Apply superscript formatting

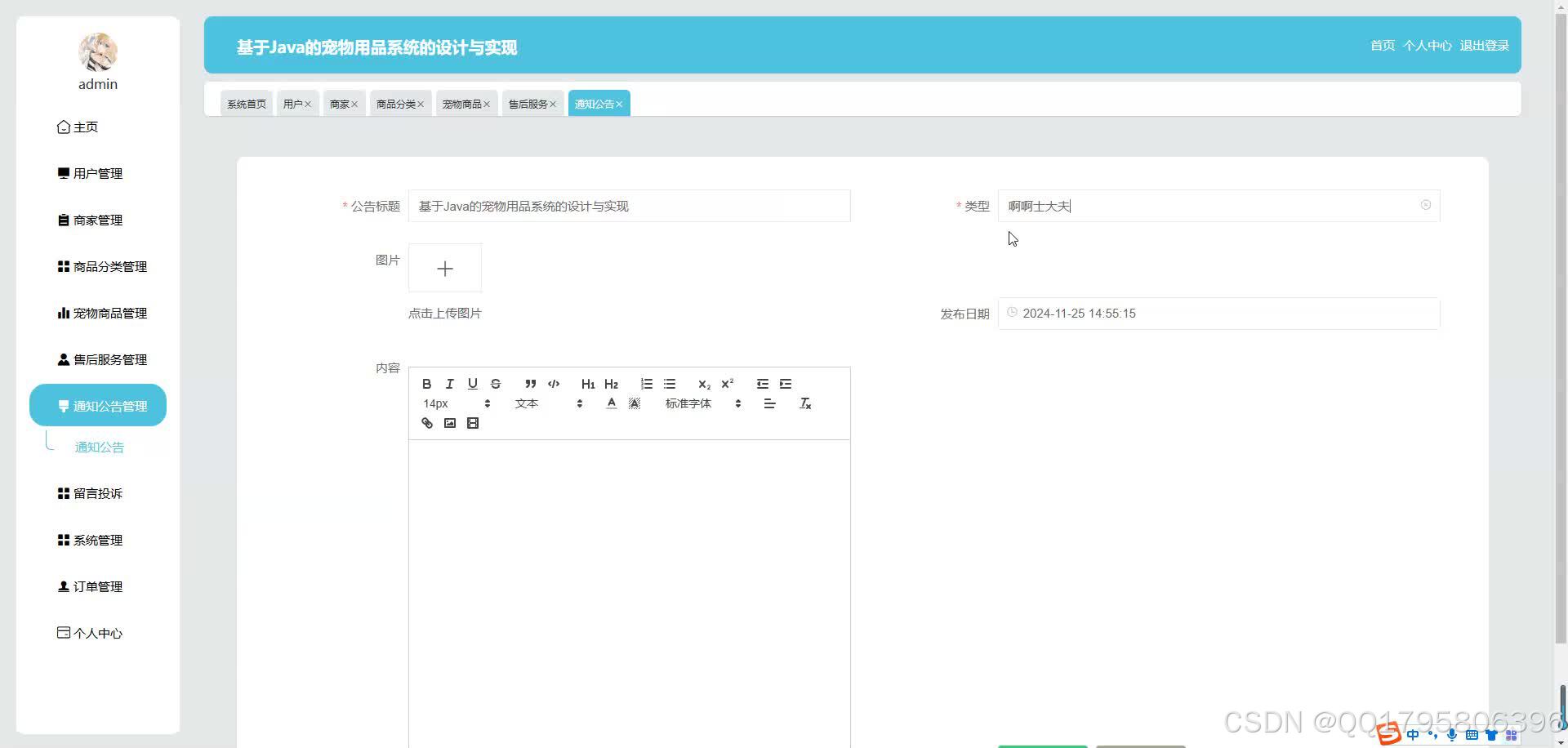(727, 384)
